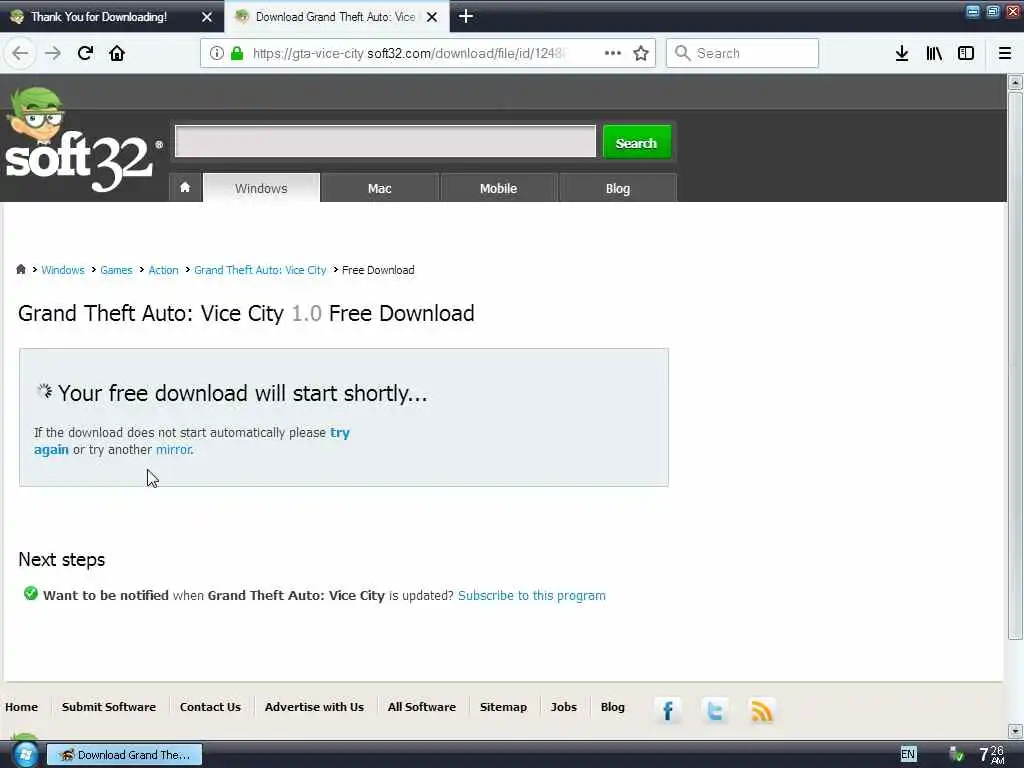Go back to the previous page

pos(20,53)
